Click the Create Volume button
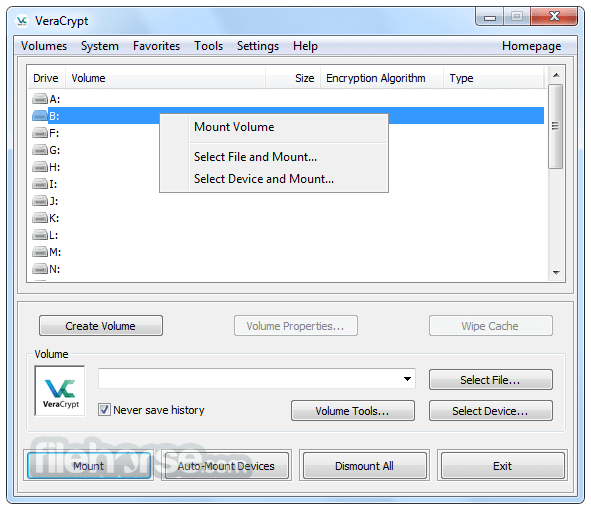The width and height of the screenshot is (591, 509). 101,326
